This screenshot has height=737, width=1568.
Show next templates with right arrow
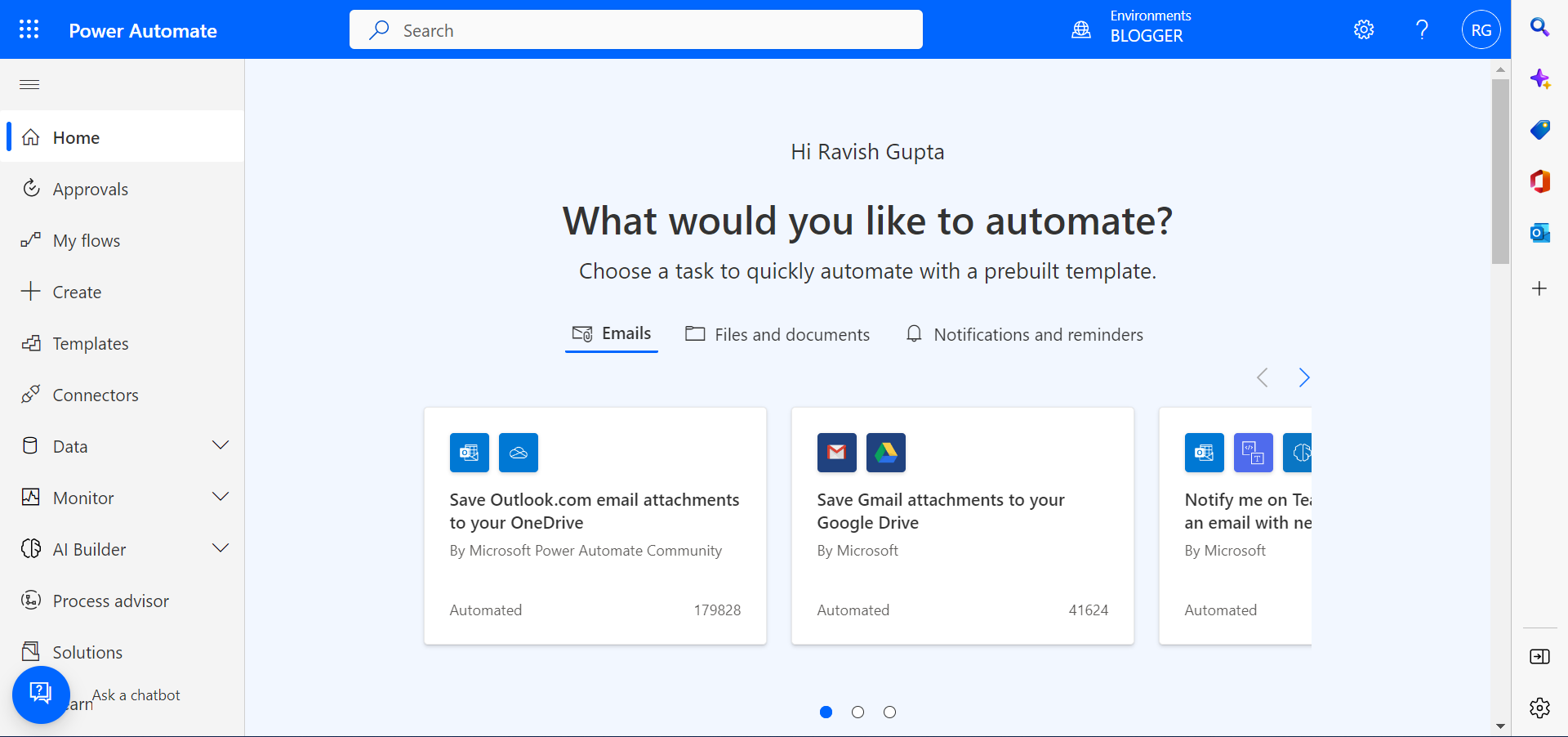[1304, 377]
